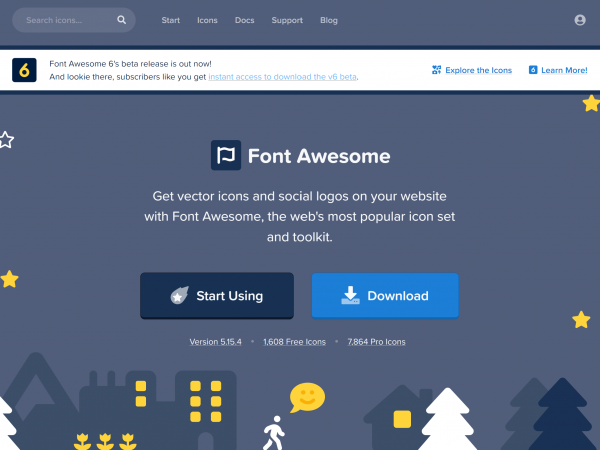The width and height of the screenshot is (600, 450).
Task: Open the Docs navigation item
Action: coord(245,20)
